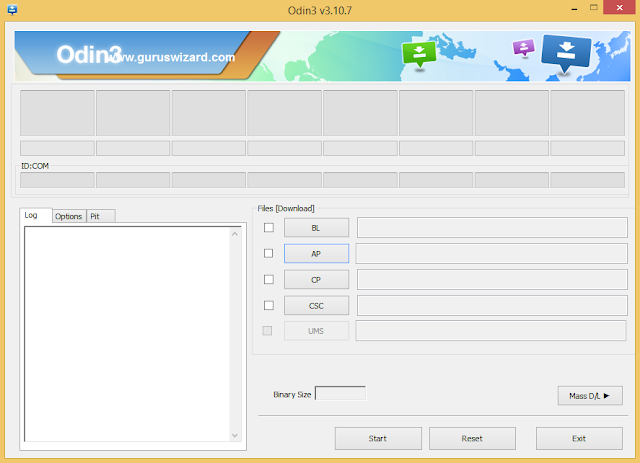
Task: Click the 'ID:COM' label
Action: [x=35, y=166]
